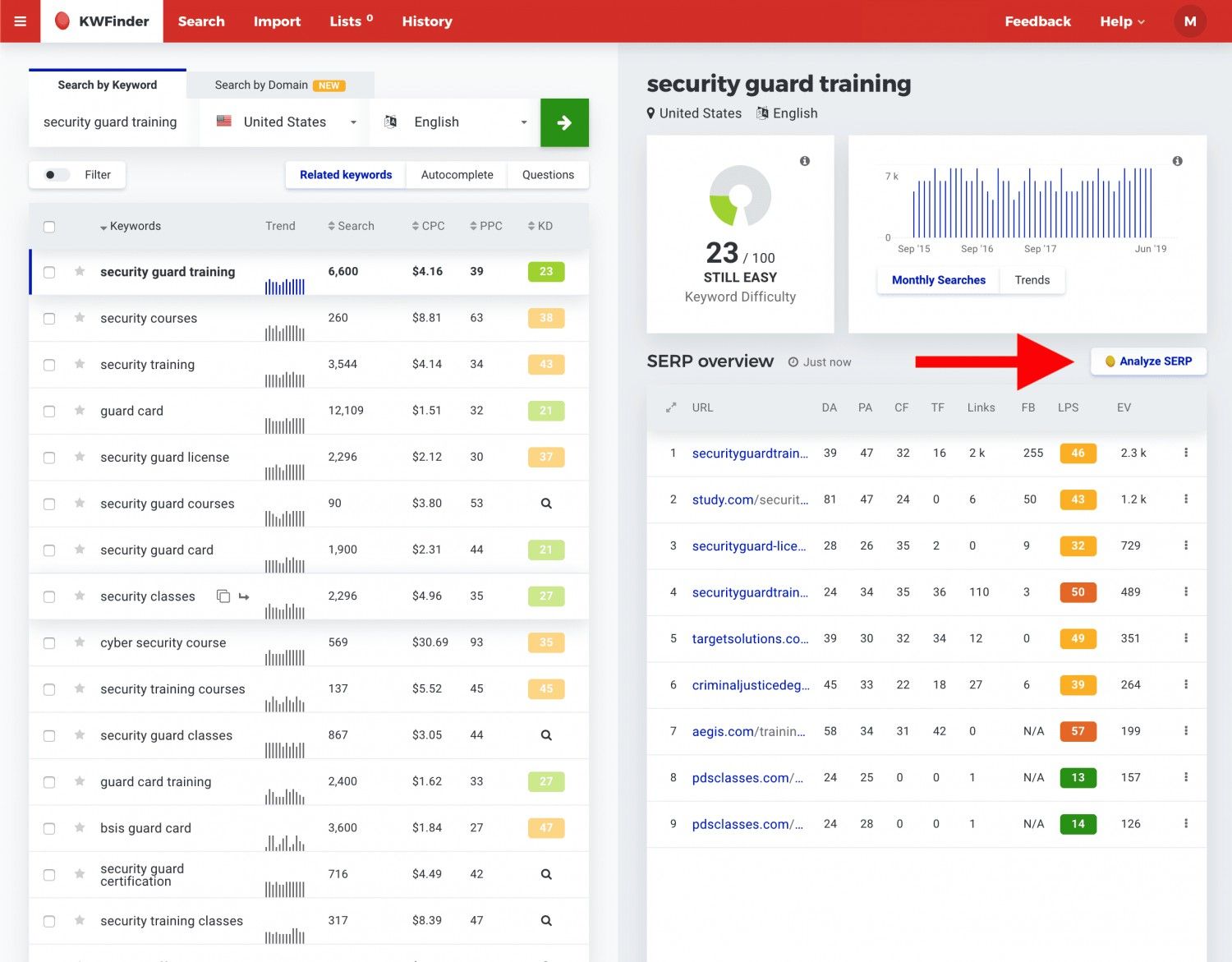Open the search volume chart info icon

(1177, 161)
